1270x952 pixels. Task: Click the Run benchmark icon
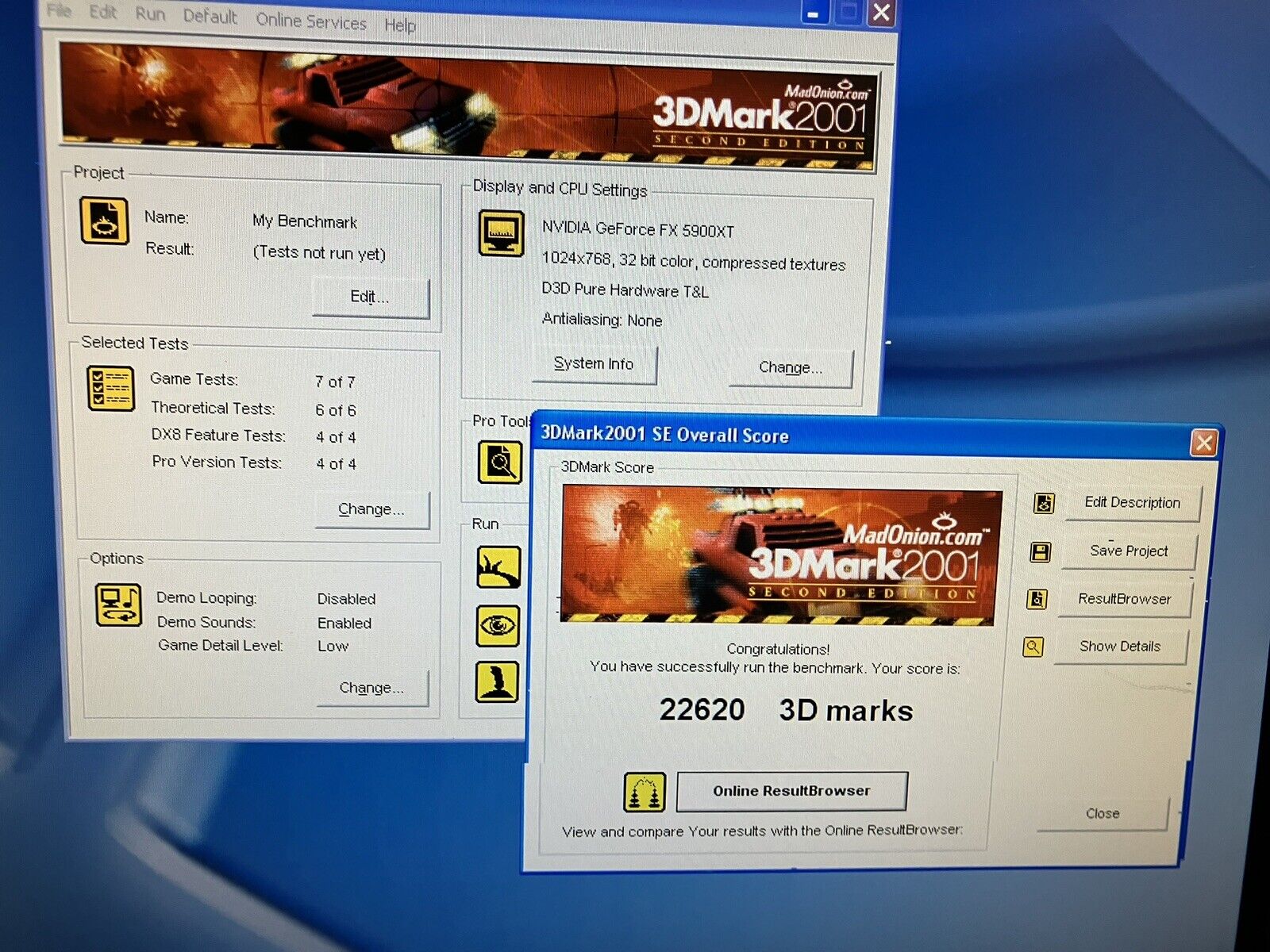pyautogui.click(x=498, y=567)
